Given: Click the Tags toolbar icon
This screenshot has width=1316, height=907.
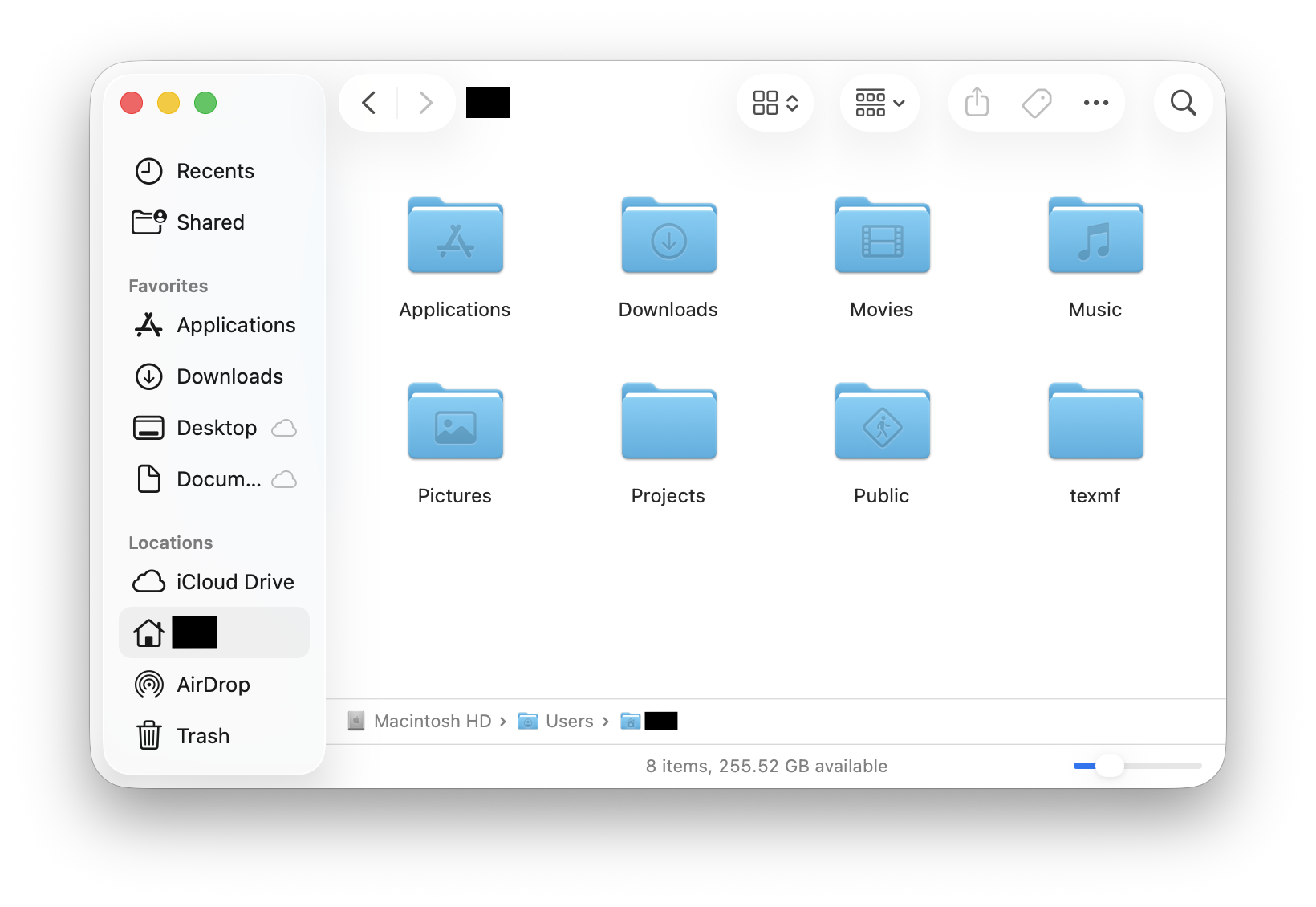Looking at the screenshot, I should click(x=1037, y=103).
